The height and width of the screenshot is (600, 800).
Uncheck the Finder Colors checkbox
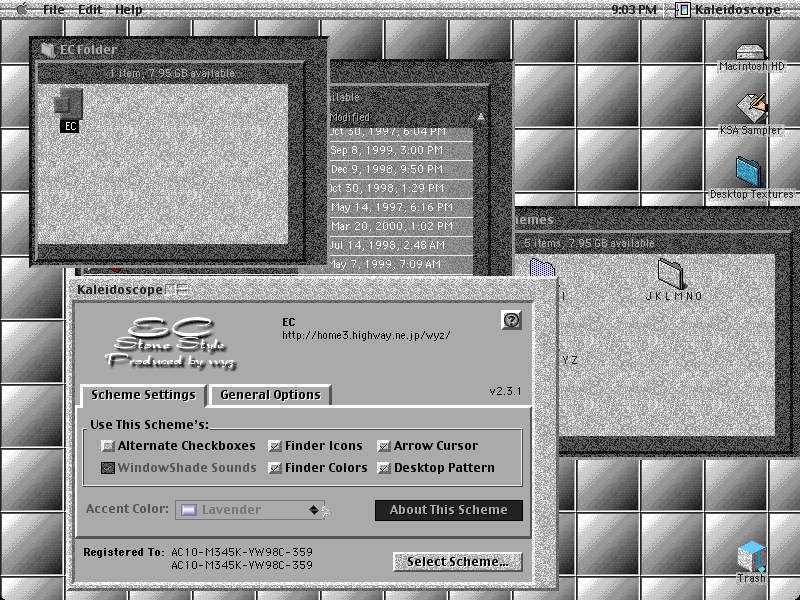[x=275, y=468]
